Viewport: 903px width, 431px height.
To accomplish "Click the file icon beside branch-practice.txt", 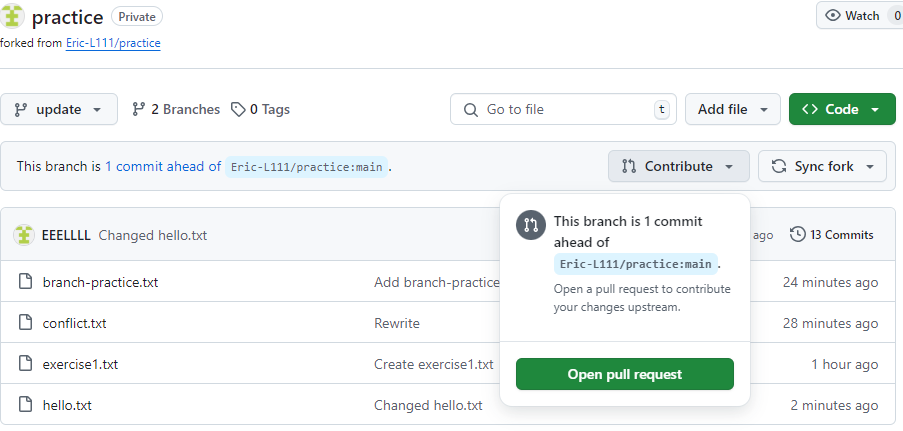I will tap(25, 282).
